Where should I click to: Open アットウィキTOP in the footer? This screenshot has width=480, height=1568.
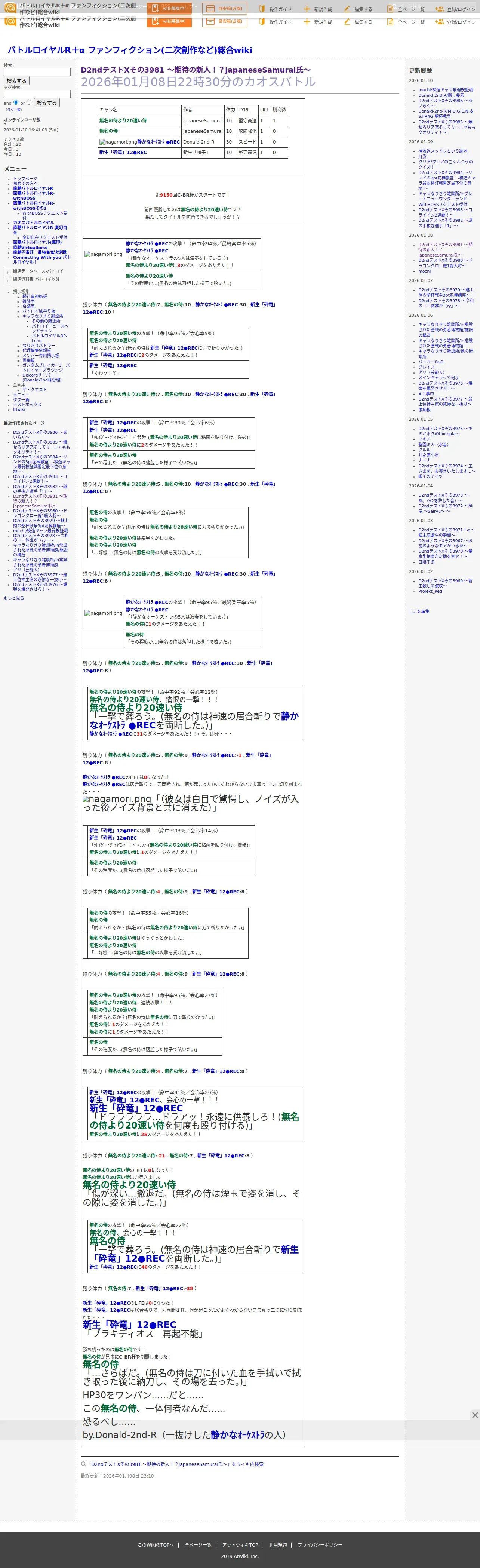tap(240, 1545)
